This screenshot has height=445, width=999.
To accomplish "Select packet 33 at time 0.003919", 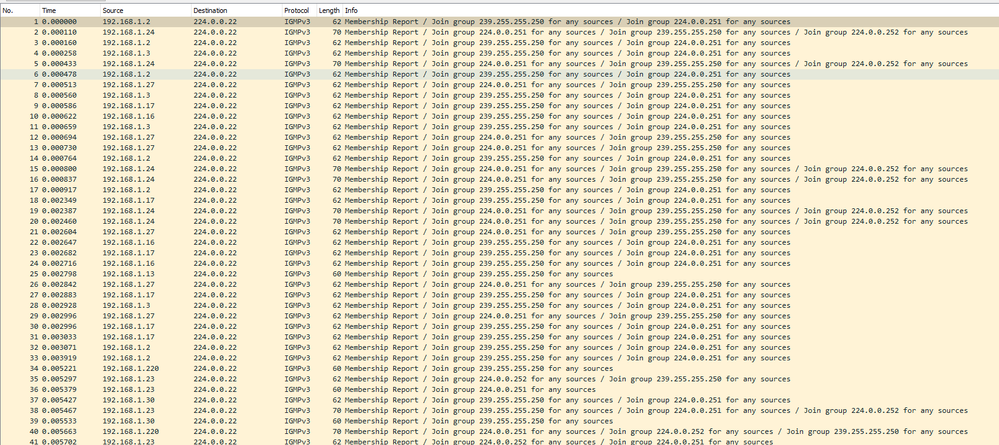I will 500,358.
